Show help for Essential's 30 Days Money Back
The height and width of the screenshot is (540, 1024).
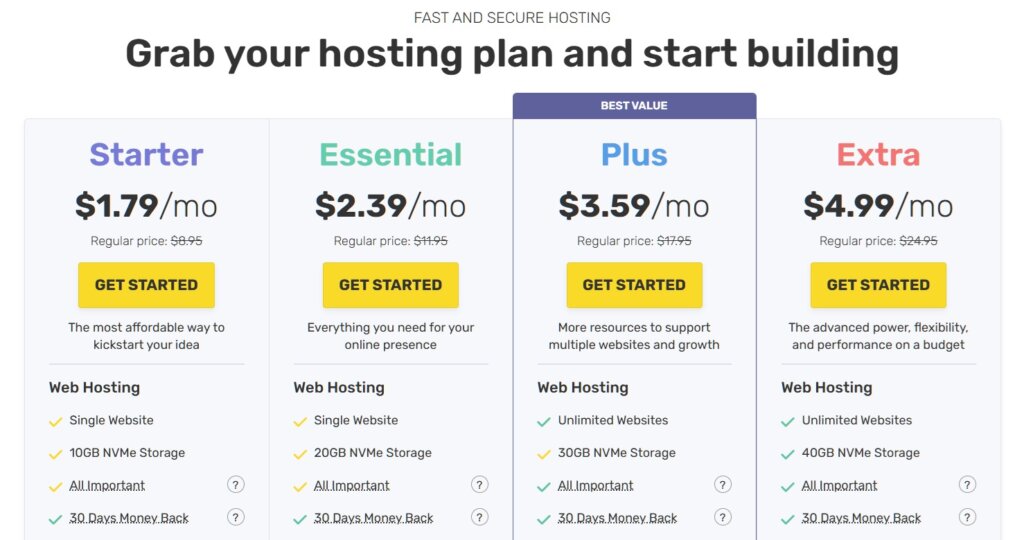pyautogui.click(x=480, y=517)
